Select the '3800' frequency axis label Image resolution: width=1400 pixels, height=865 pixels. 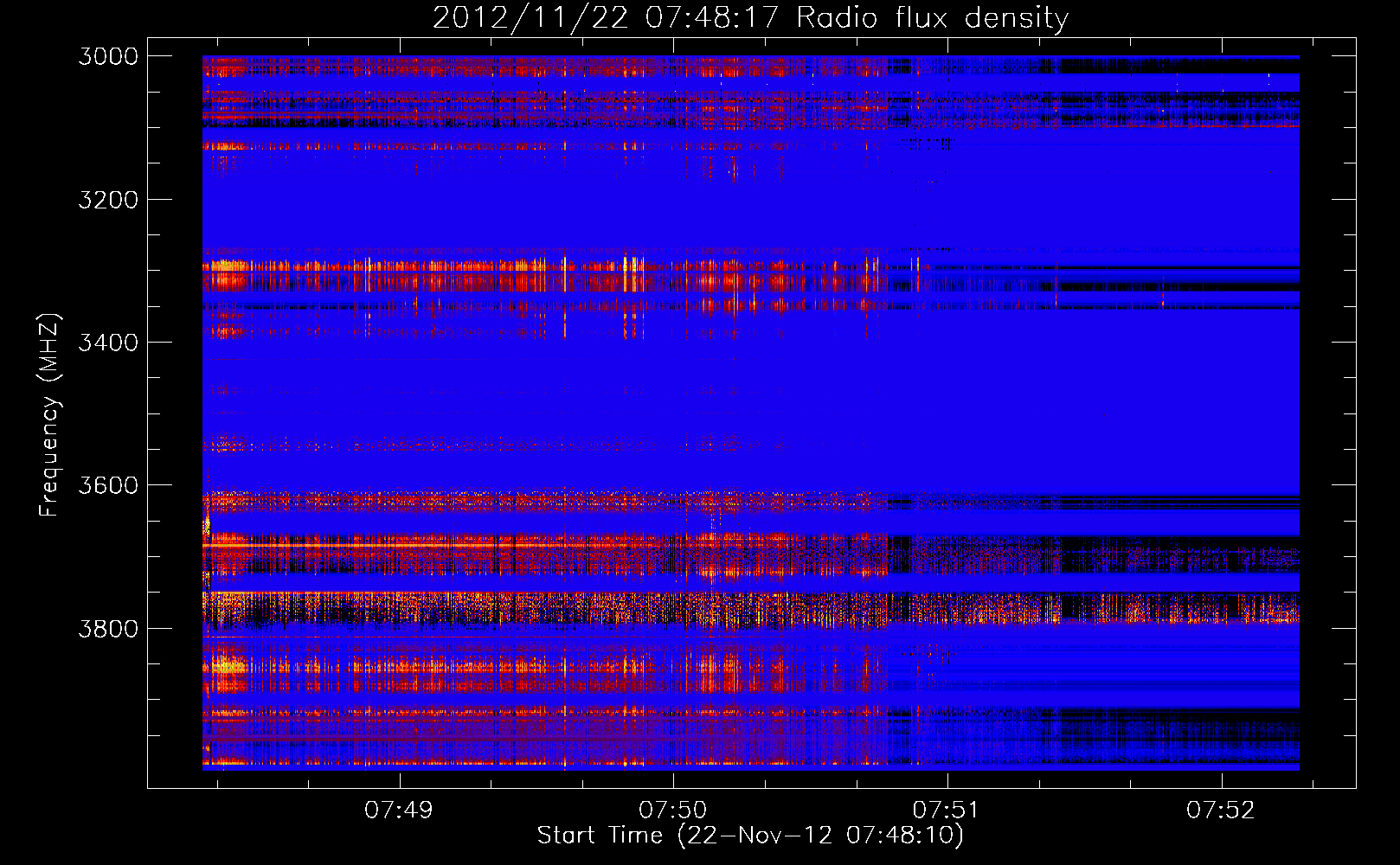[108, 629]
